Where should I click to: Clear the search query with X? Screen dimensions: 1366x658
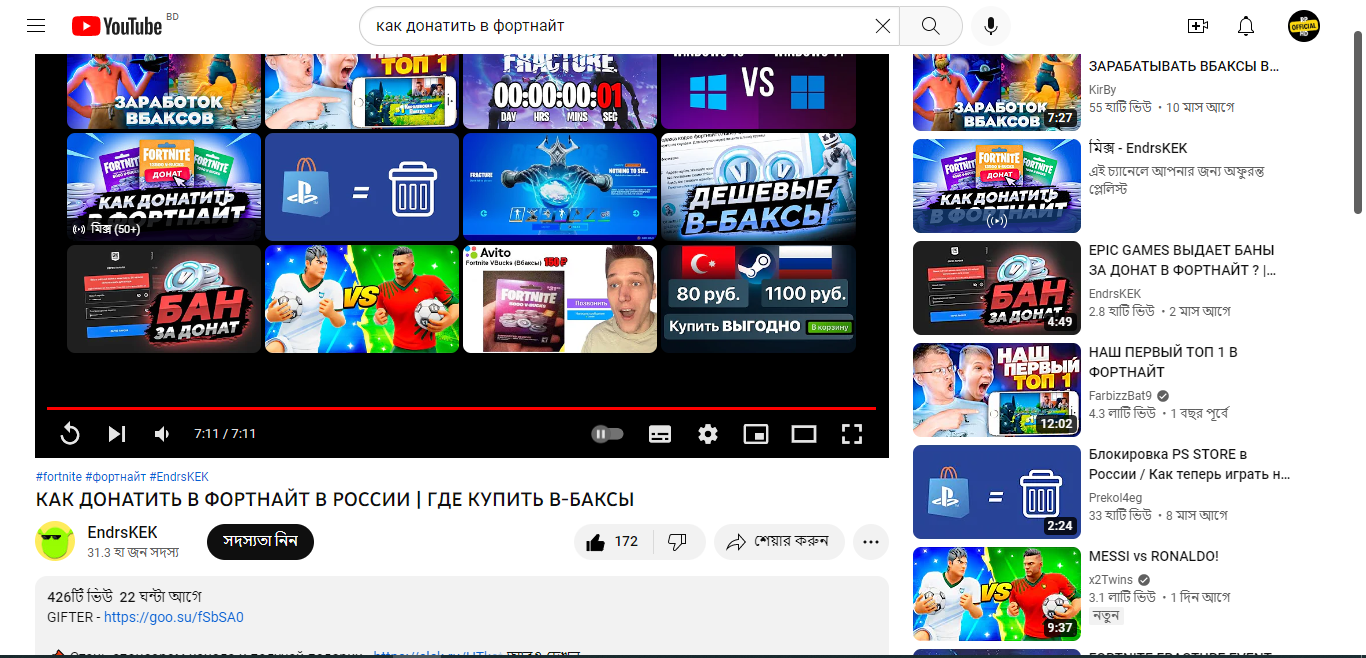point(883,26)
